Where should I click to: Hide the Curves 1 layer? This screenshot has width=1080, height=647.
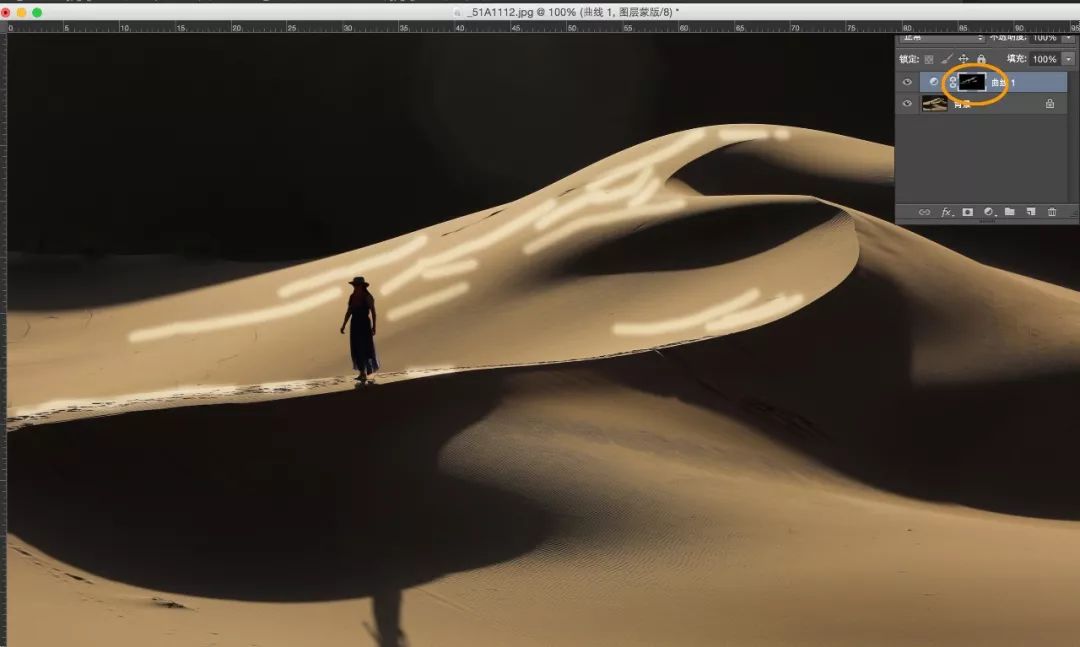[907, 82]
